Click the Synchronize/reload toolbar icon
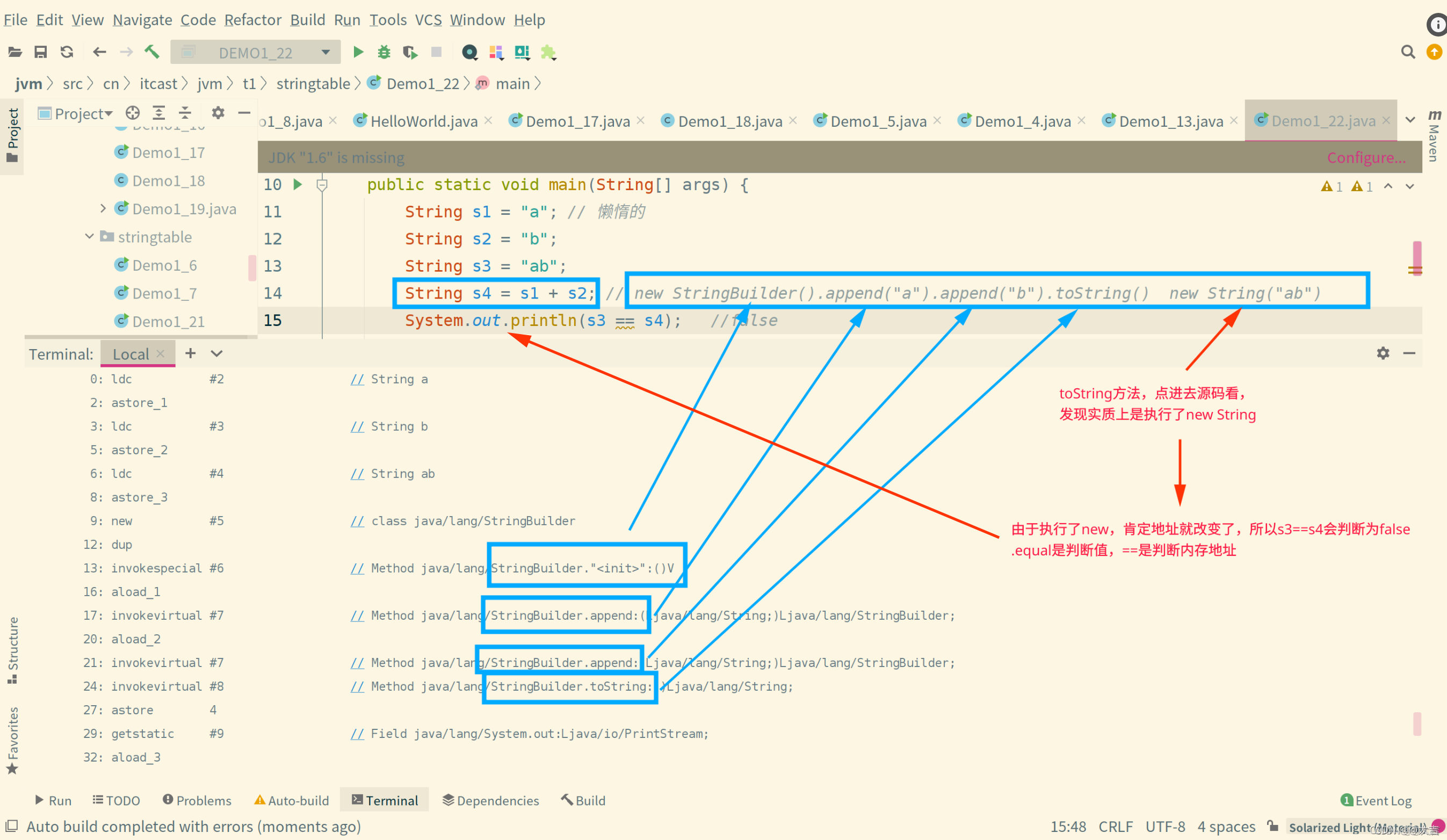The height and width of the screenshot is (840, 1447). click(67, 52)
